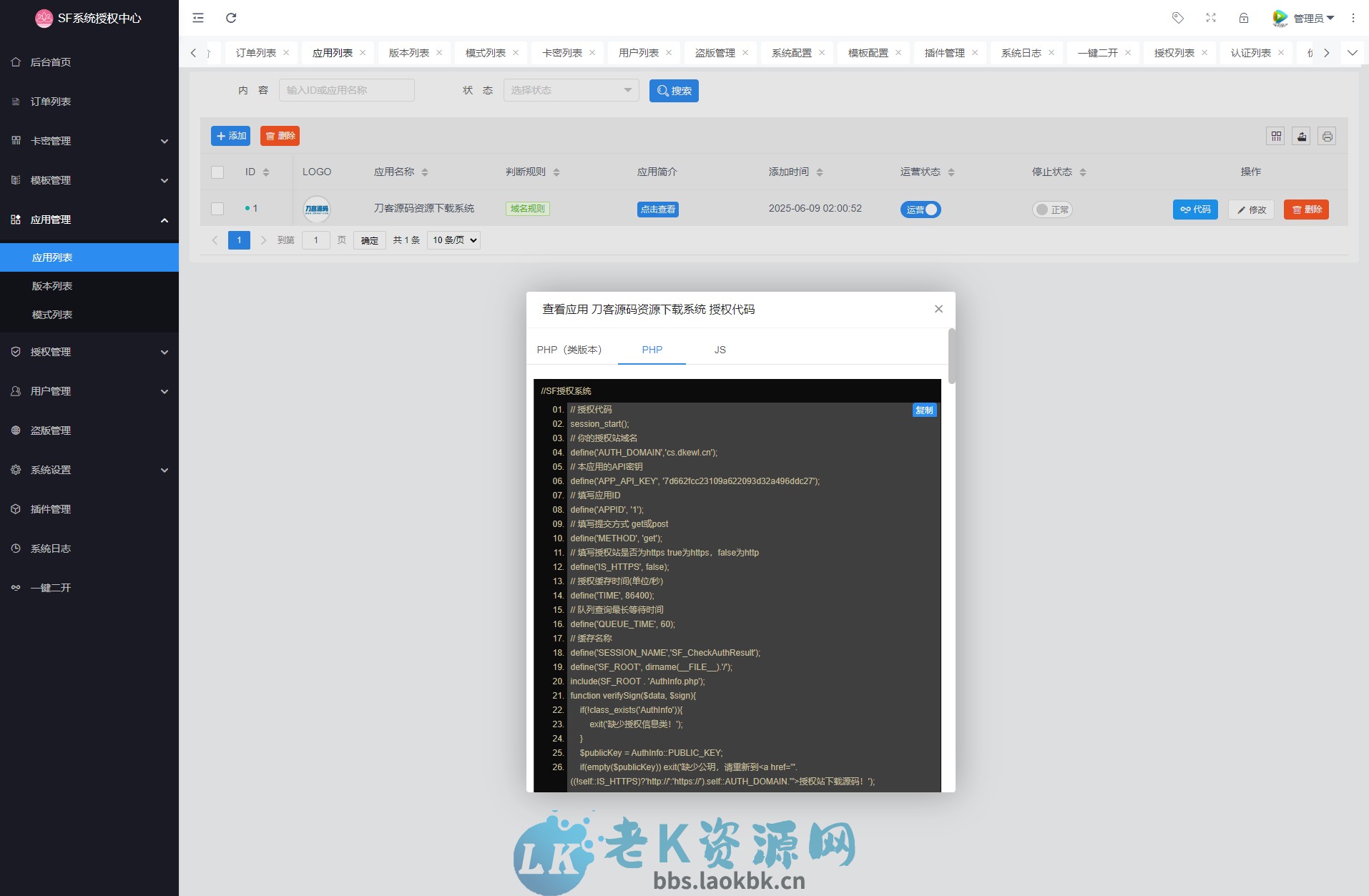Click the 系统日志 sidebar icon
This screenshot has height=896, width=1369.
click(x=16, y=548)
